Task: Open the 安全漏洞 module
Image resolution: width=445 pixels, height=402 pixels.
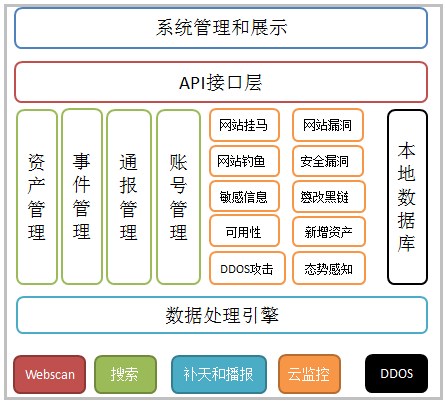Action: point(328,161)
